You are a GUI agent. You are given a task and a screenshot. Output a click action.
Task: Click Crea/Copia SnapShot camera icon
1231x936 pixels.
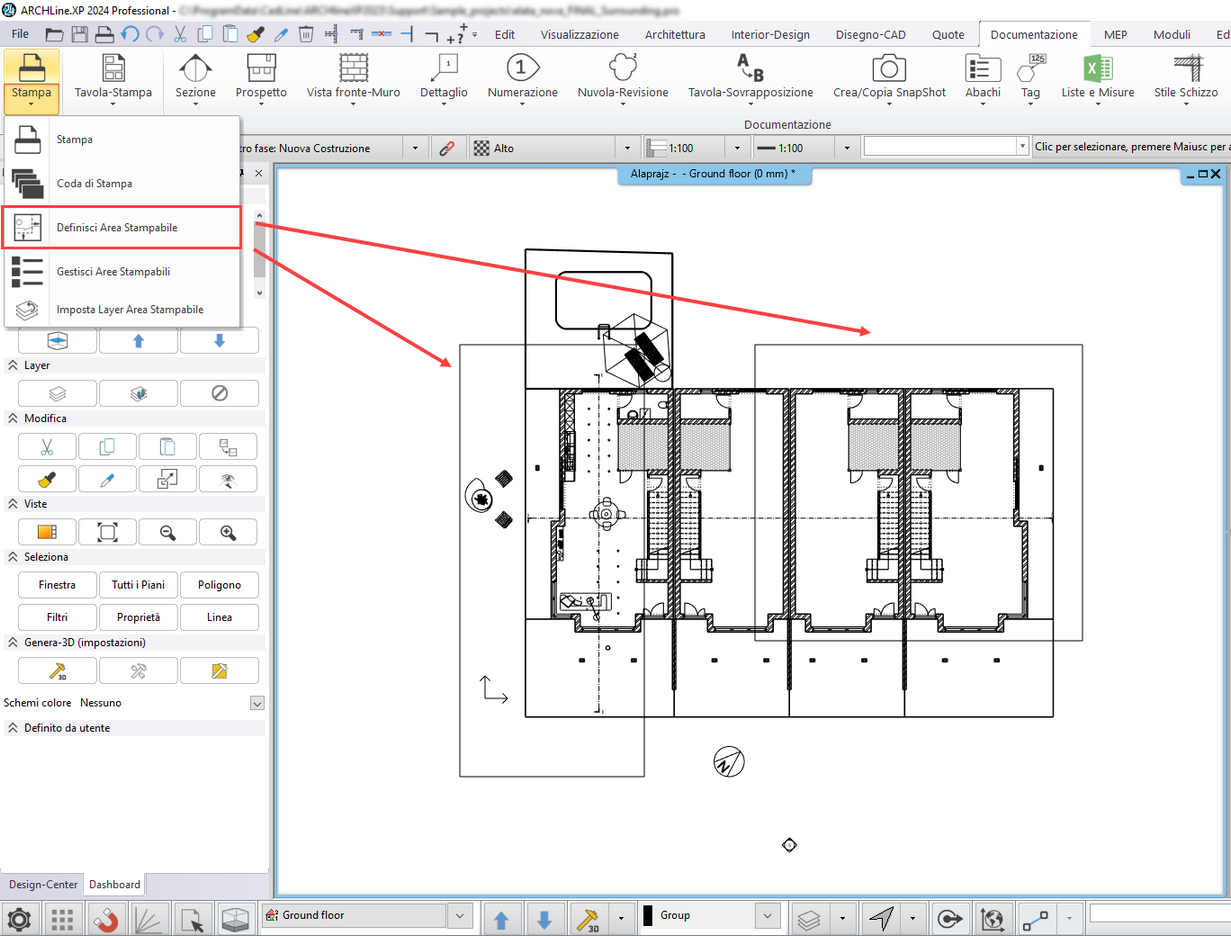tap(889, 68)
